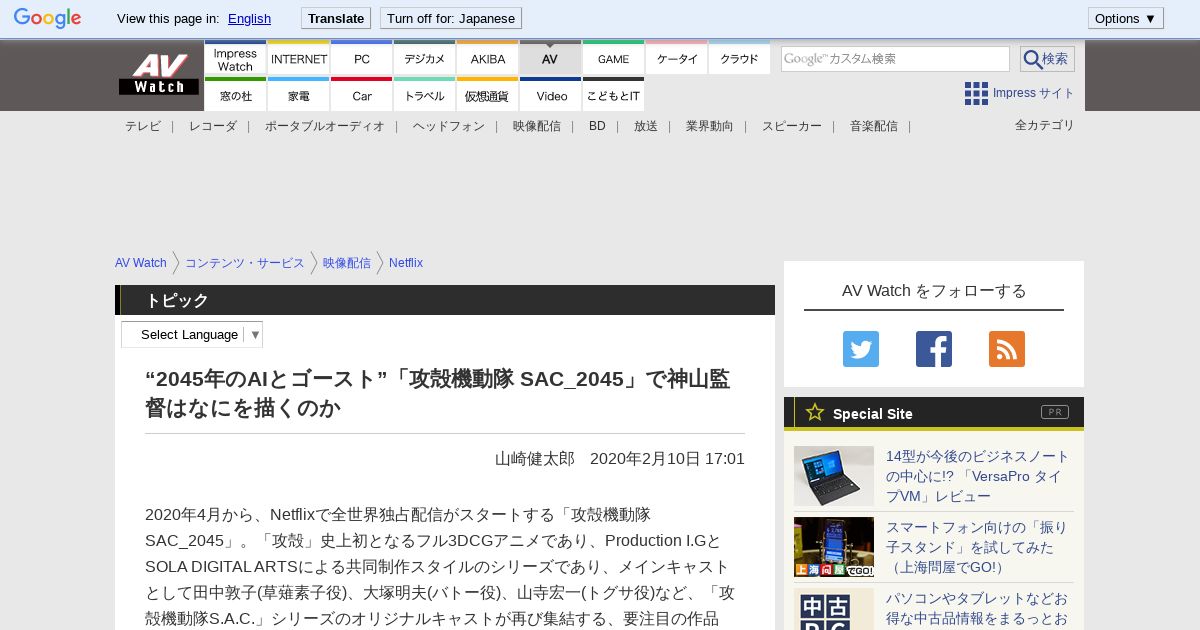Screen dimensions: 1200x630
Task: Open the INTERNET Watch tab
Action: coord(299,58)
